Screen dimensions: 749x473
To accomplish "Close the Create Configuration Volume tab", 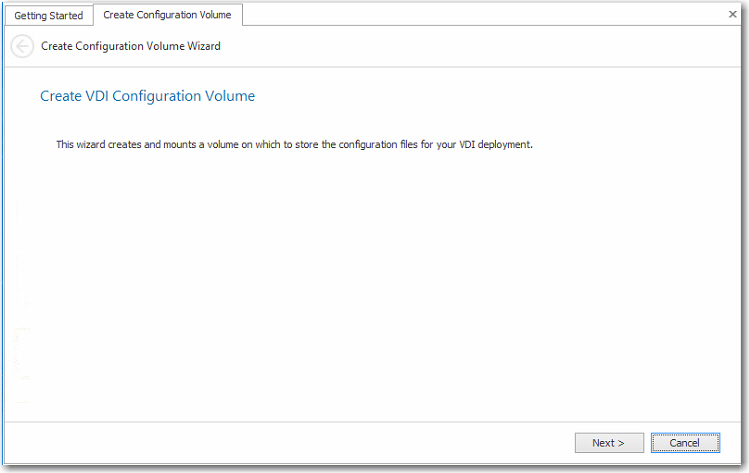I will [732, 14].
